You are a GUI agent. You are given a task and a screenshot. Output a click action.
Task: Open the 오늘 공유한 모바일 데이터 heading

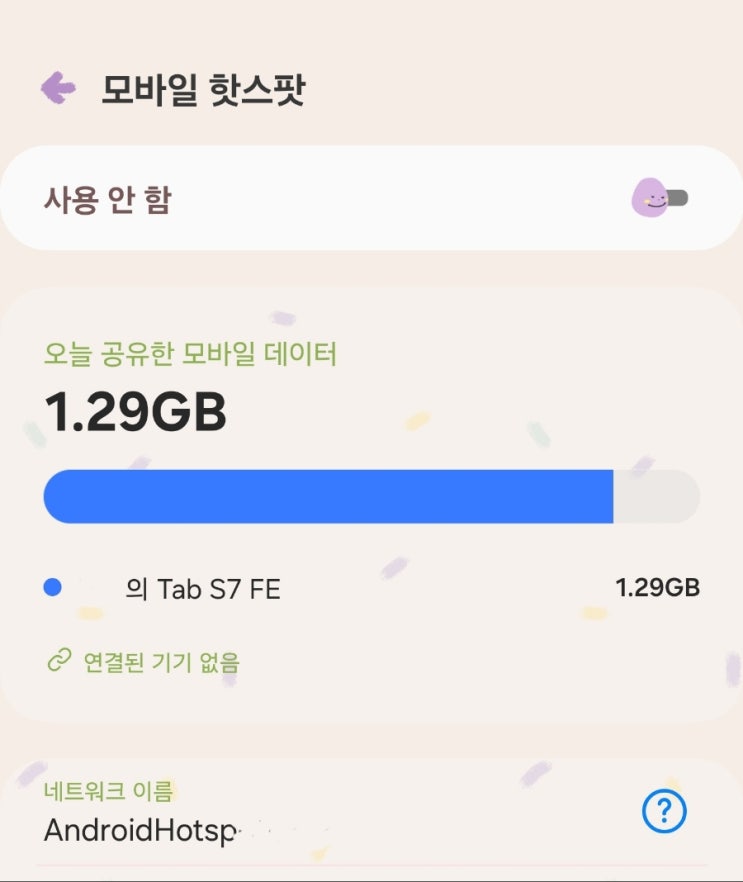(191, 353)
